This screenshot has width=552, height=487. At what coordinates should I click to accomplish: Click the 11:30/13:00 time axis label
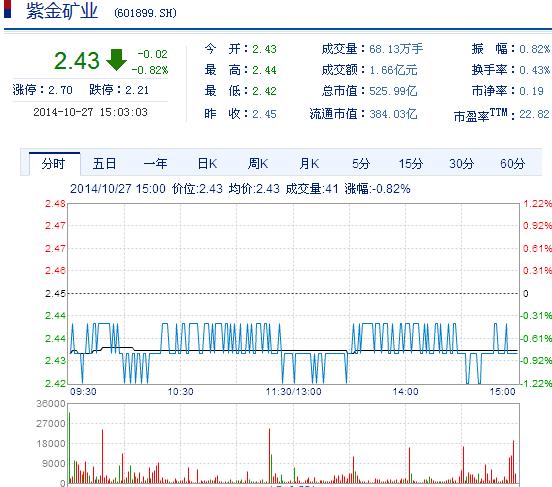click(x=293, y=392)
